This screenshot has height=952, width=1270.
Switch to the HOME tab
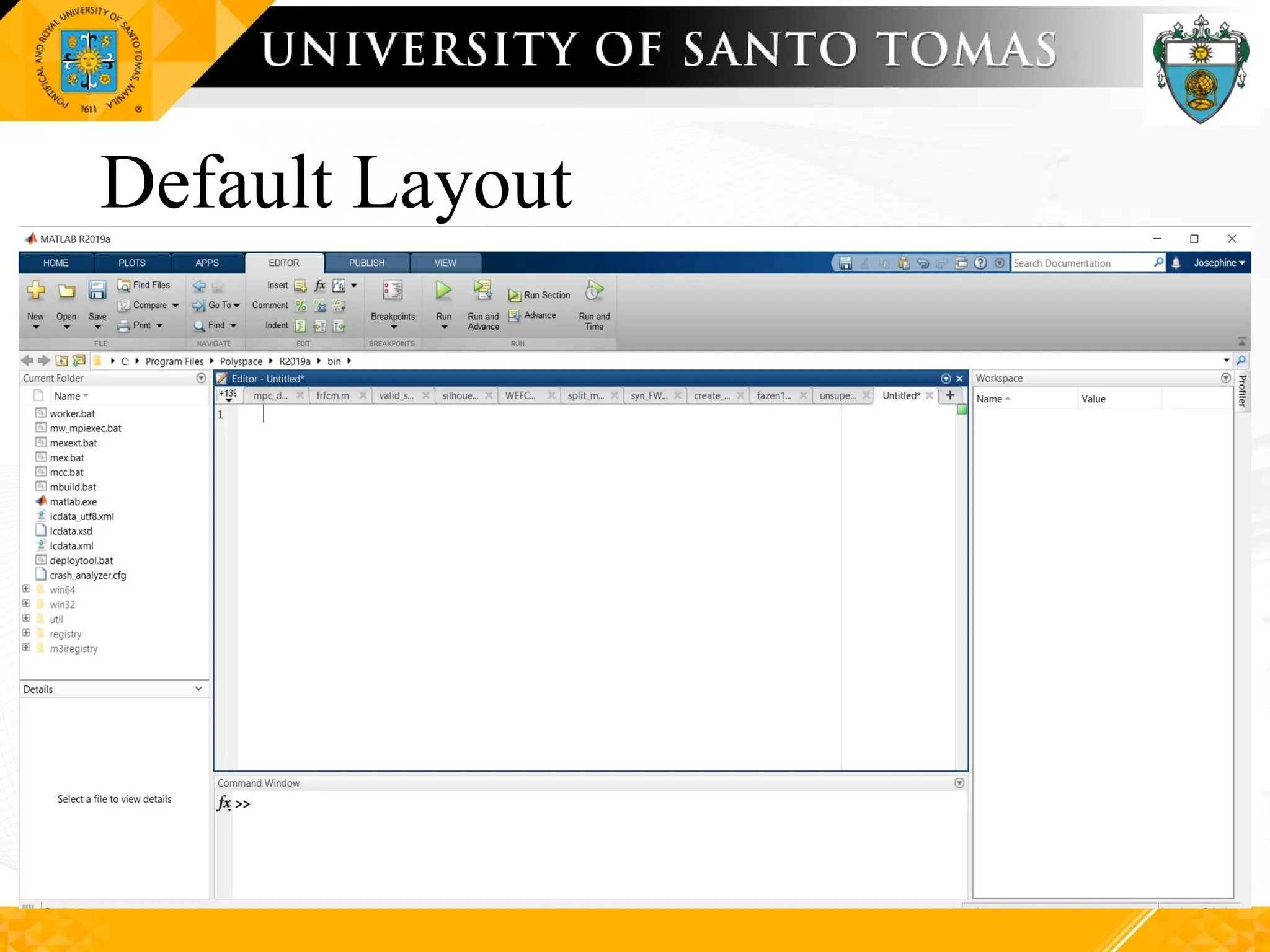(56, 263)
